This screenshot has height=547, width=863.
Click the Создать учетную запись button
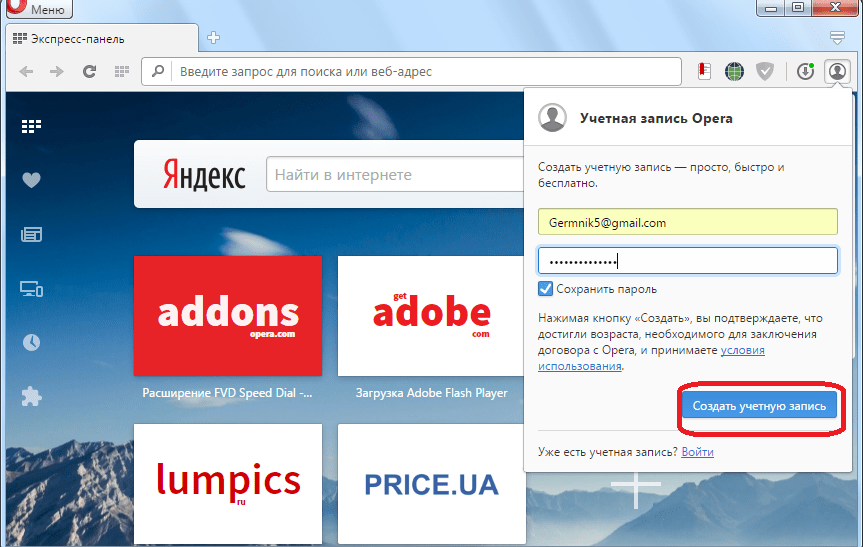point(759,406)
